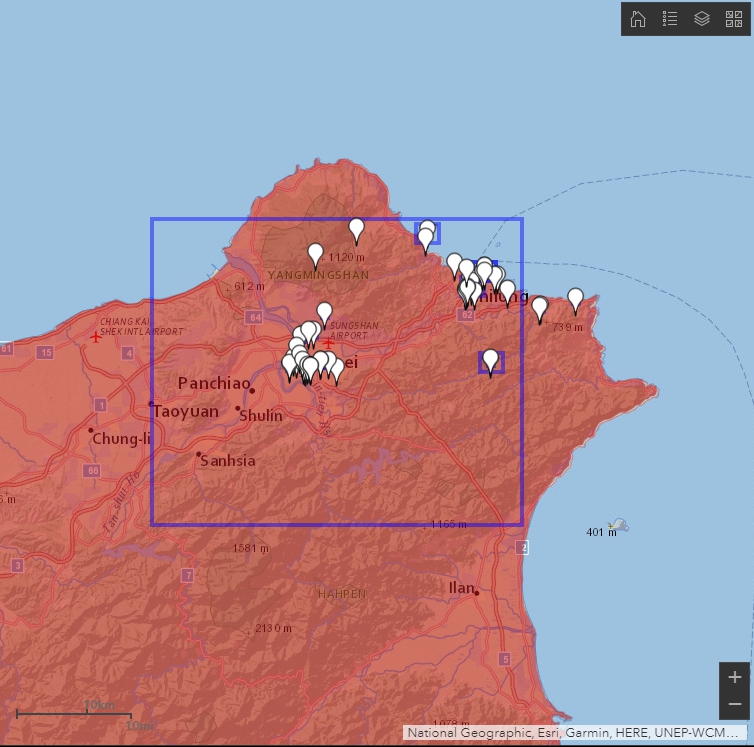
Task: Click the highway 15 shield near the airport
Action: pos(46,353)
